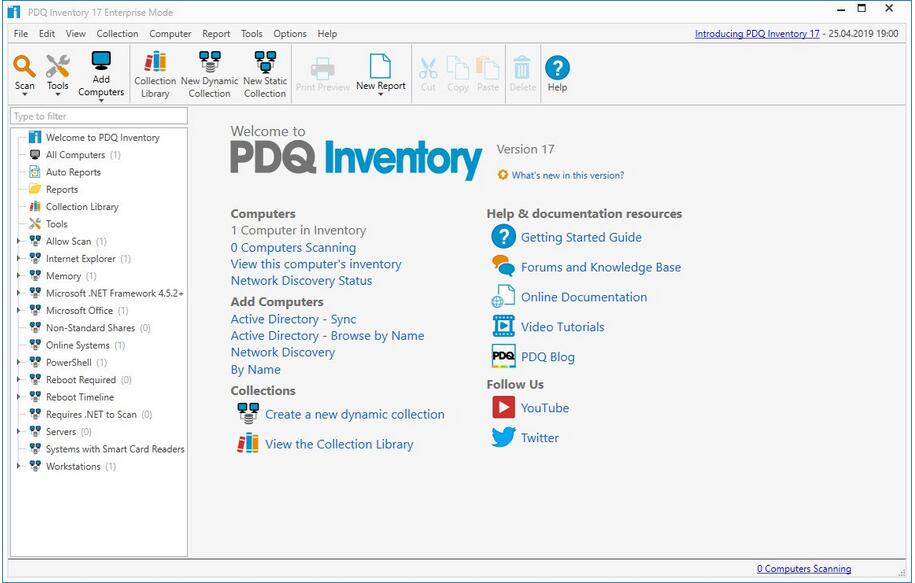Click the Delete trash can toolbar icon
Viewport: 915px width, 583px height.
coord(522,68)
